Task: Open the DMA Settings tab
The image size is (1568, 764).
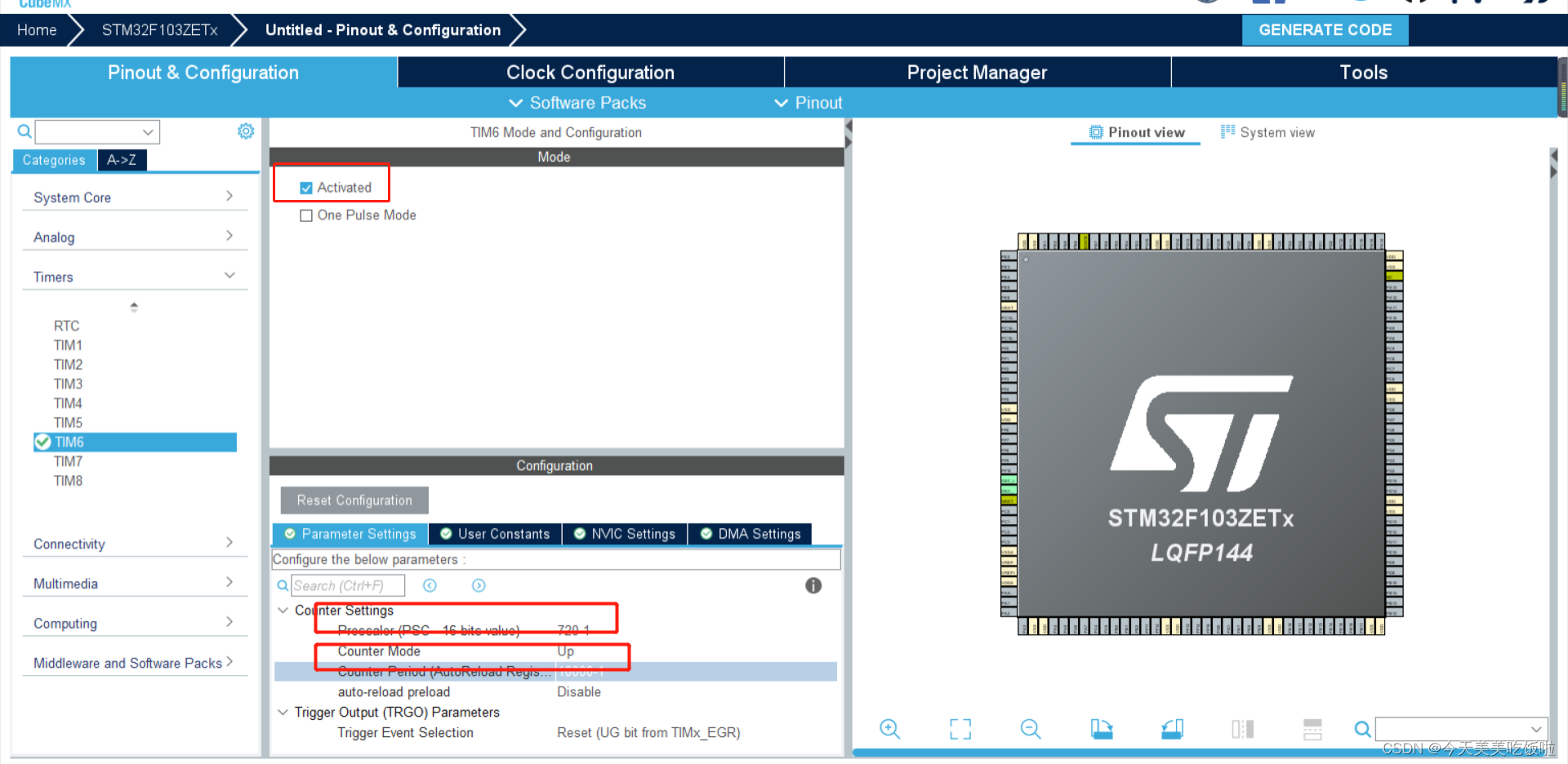Action: (751, 534)
